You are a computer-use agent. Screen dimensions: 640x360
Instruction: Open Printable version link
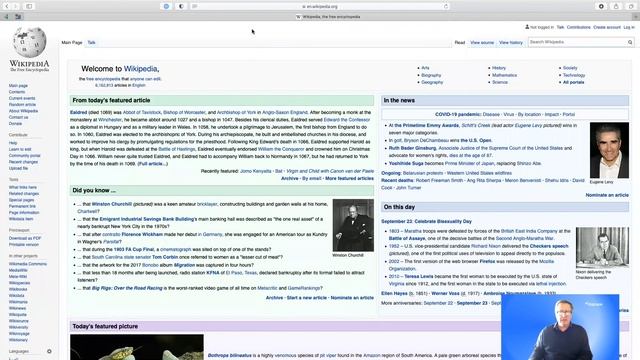coord(24,244)
